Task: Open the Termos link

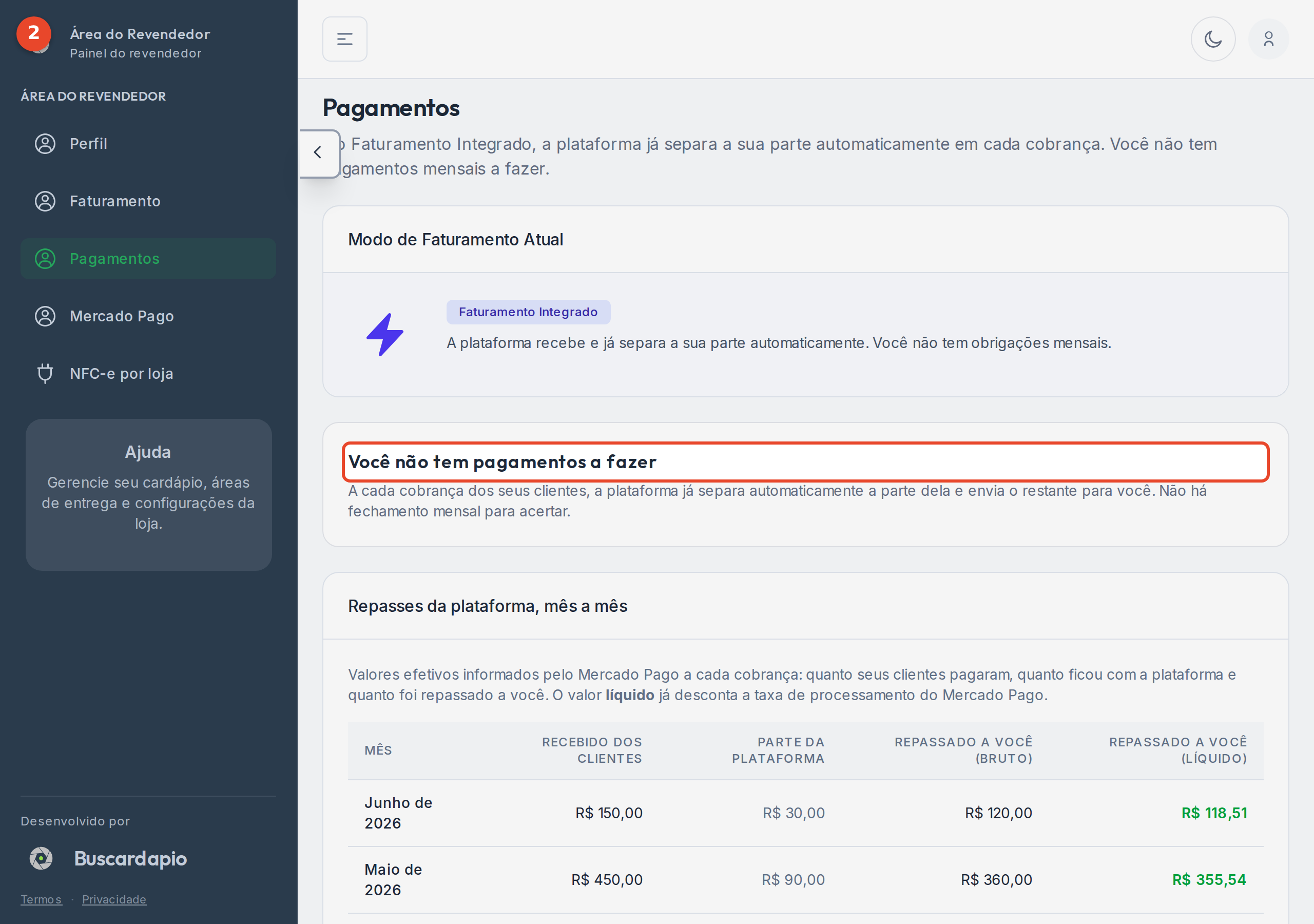Action: [x=41, y=899]
